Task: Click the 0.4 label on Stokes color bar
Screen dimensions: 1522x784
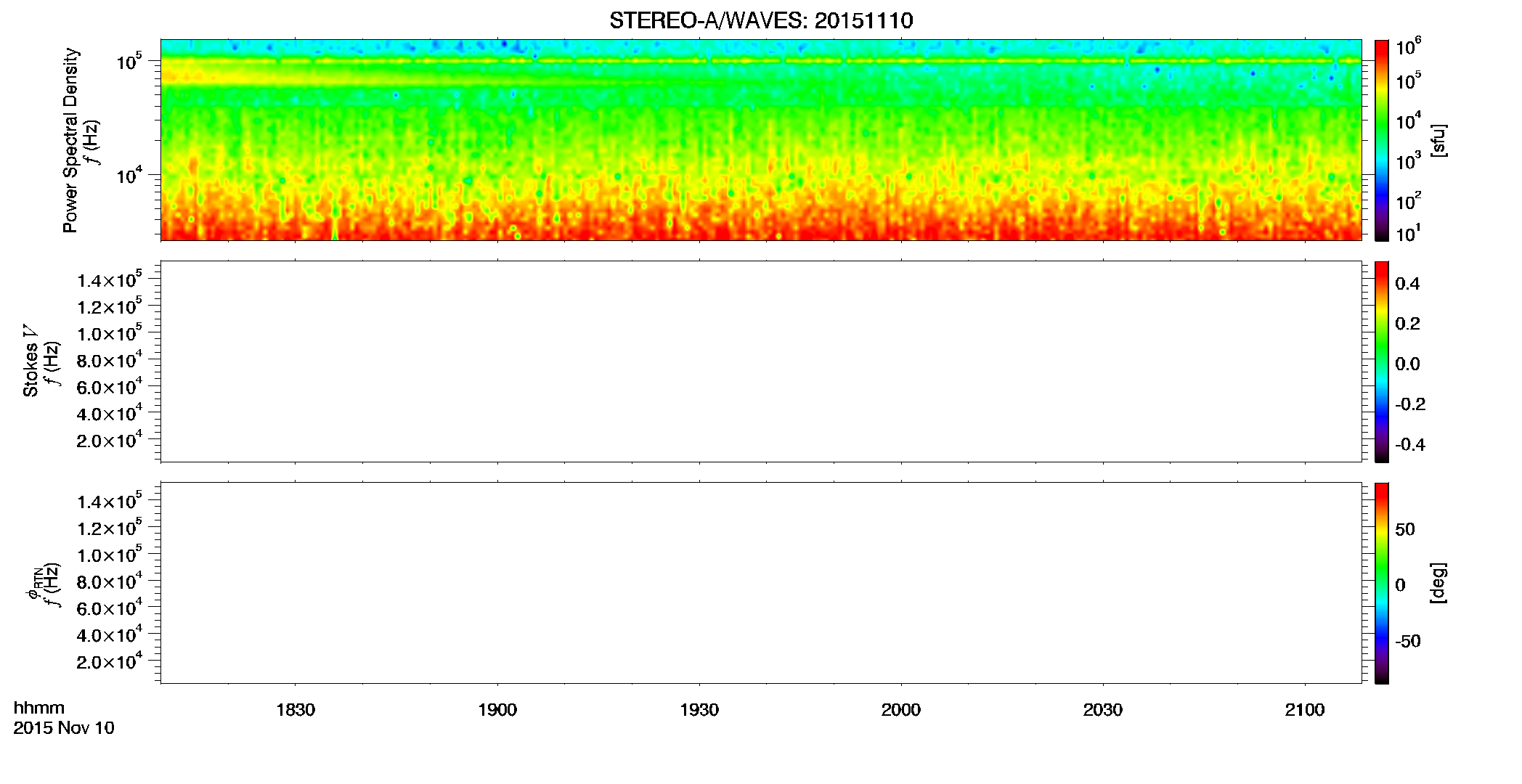Action: pyautogui.click(x=1407, y=284)
